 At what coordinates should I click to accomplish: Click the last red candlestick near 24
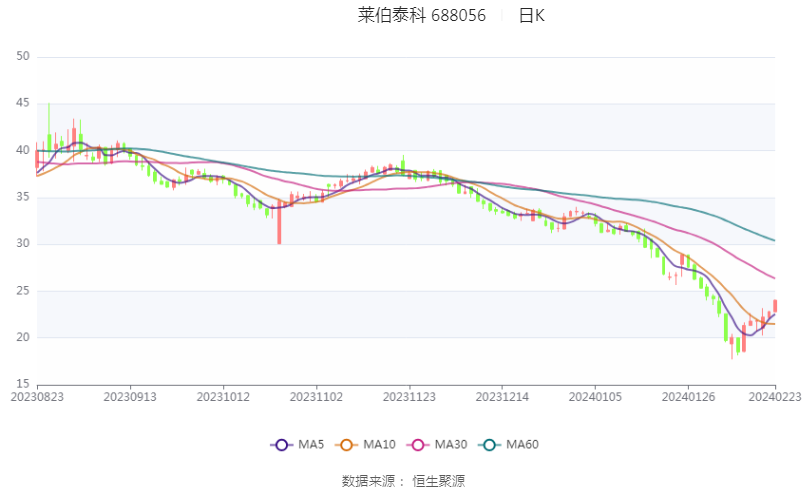[x=775, y=306]
